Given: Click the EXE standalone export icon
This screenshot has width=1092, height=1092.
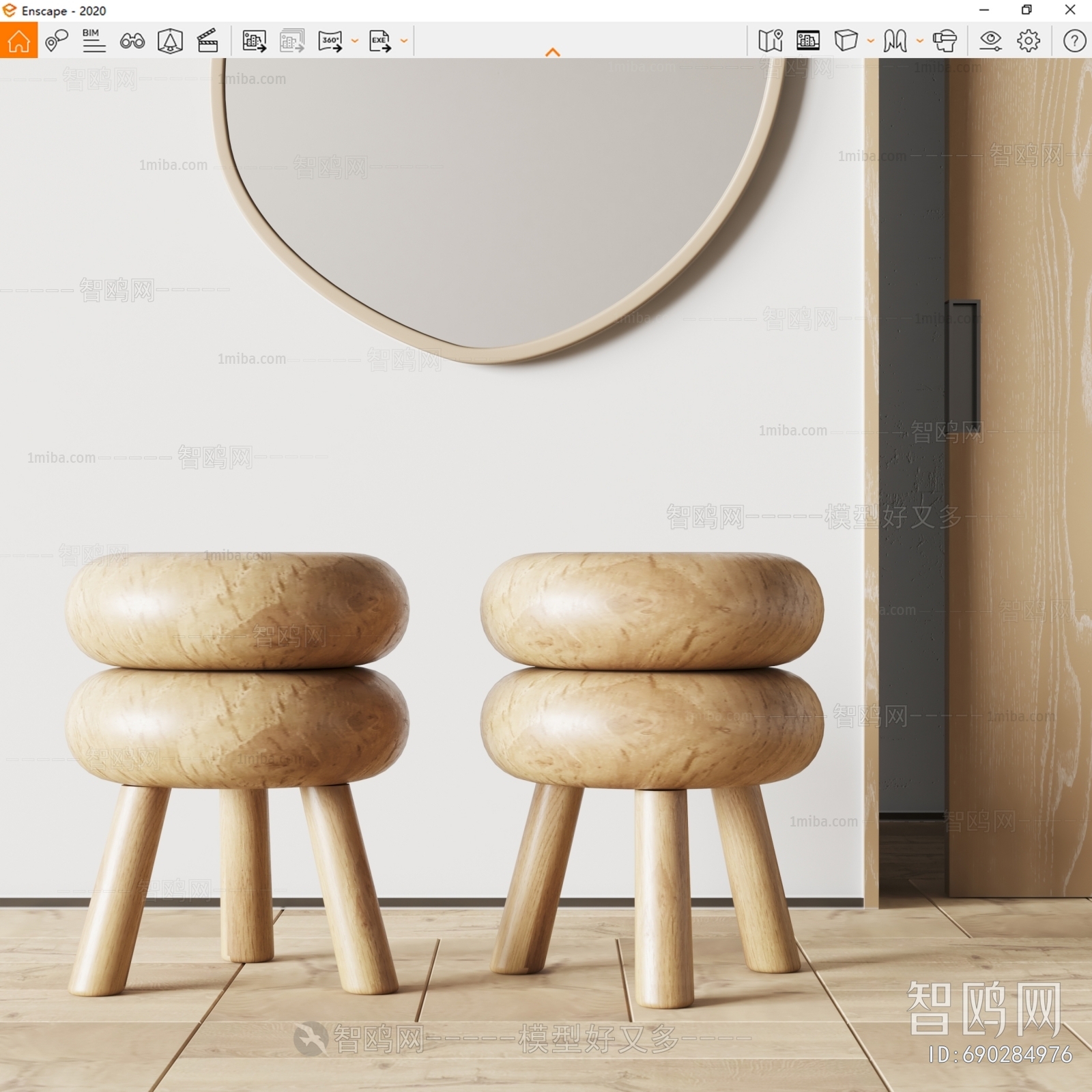Looking at the screenshot, I should (x=379, y=41).
